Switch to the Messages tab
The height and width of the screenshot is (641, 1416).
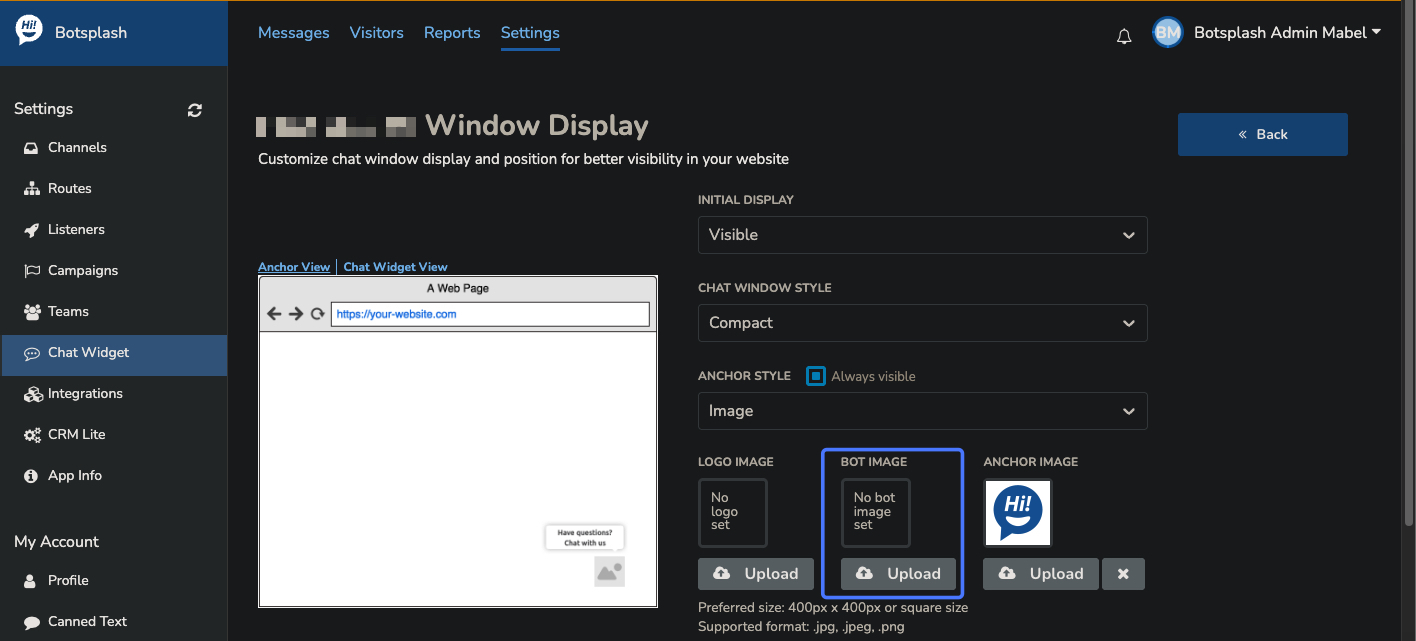[293, 33]
